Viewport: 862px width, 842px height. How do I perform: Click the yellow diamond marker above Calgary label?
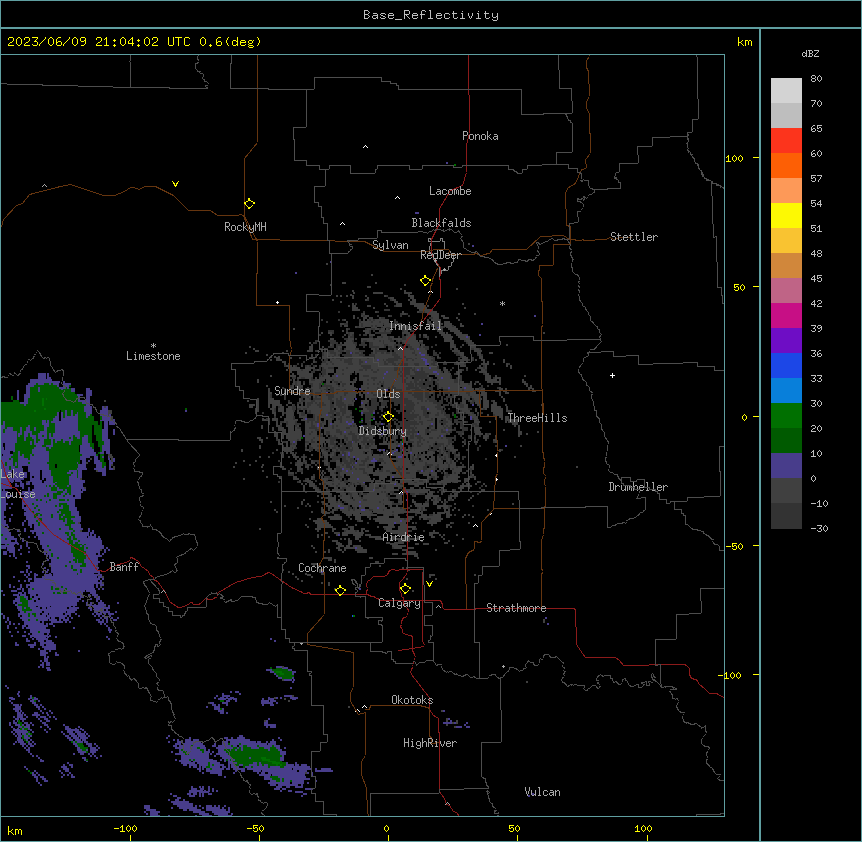coord(405,589)
